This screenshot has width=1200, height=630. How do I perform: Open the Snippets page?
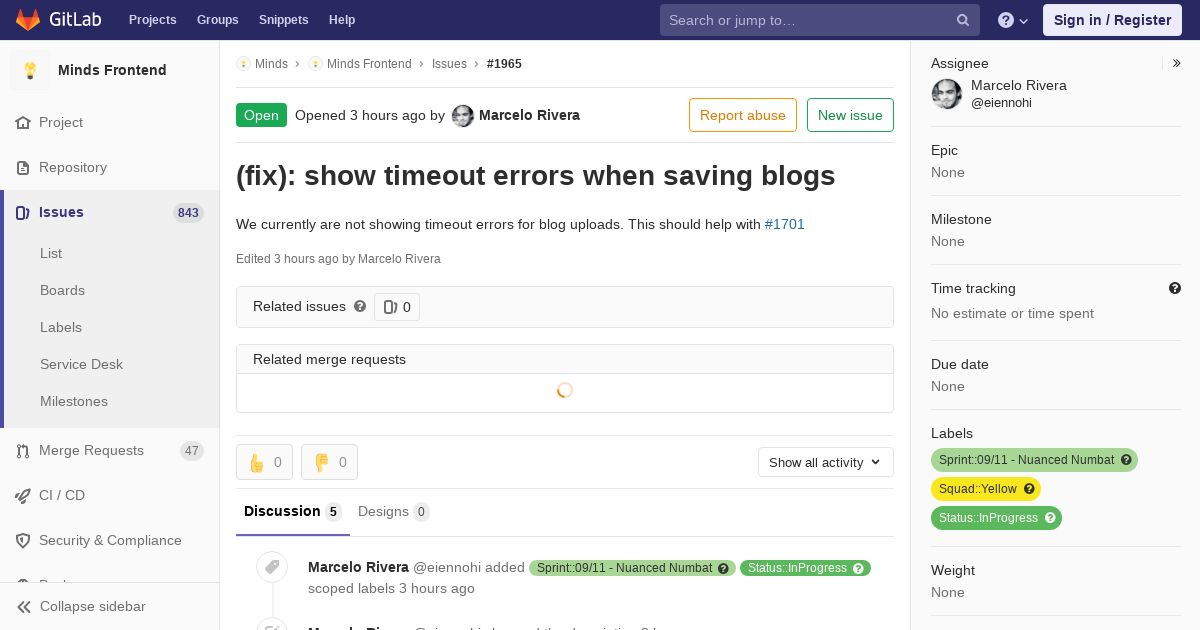coord(284,20)
